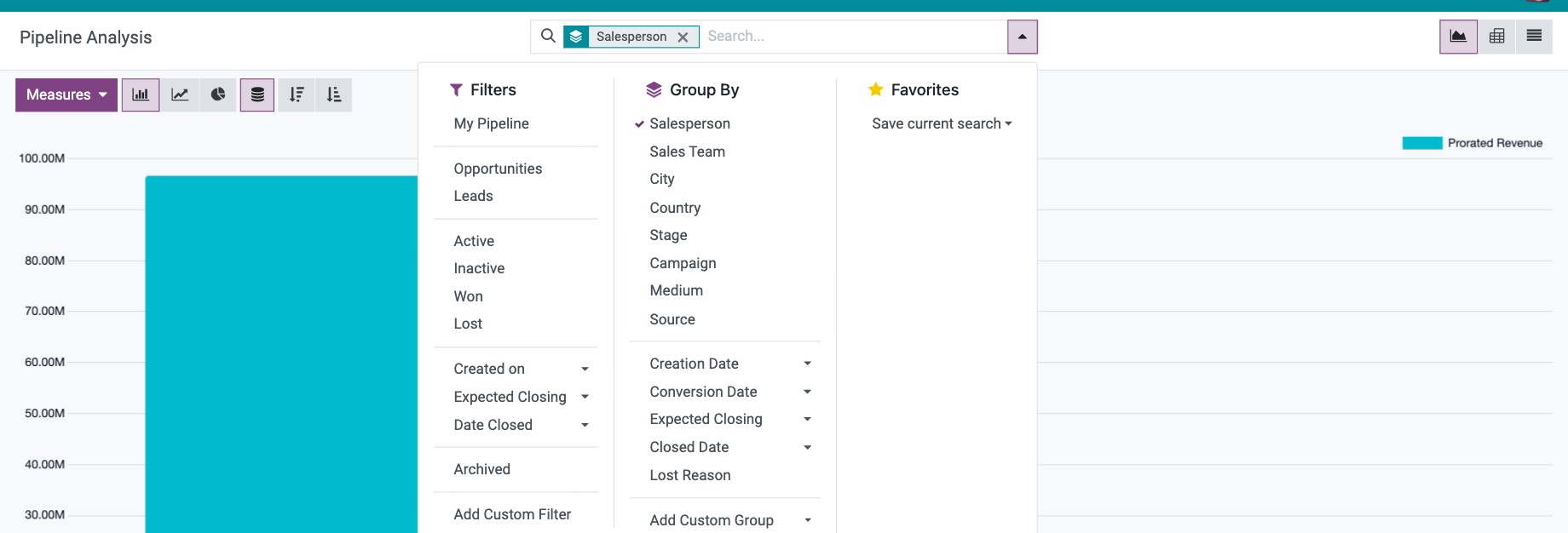Click the group-by layers icon in Salesperson facet

(x=576, y=37)
